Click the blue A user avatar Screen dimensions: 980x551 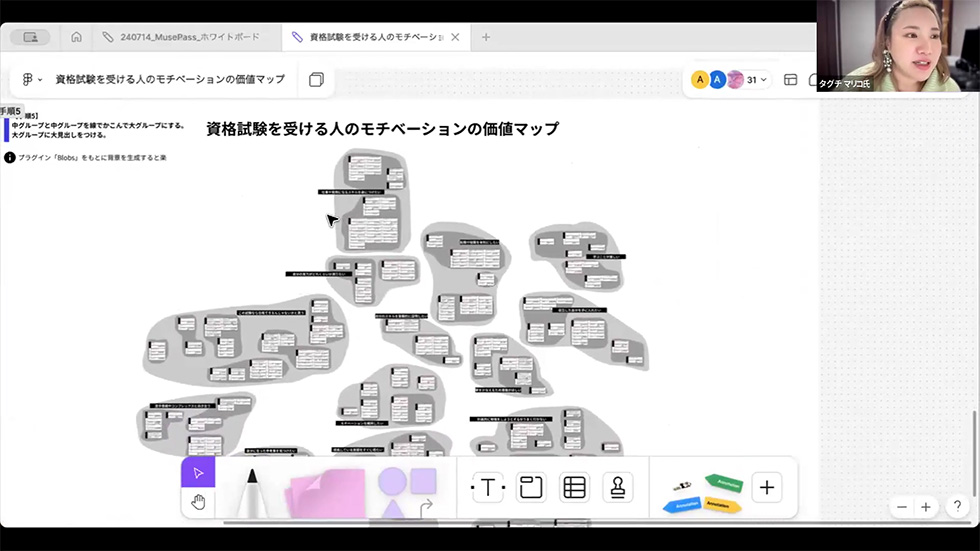pos(718,79)
